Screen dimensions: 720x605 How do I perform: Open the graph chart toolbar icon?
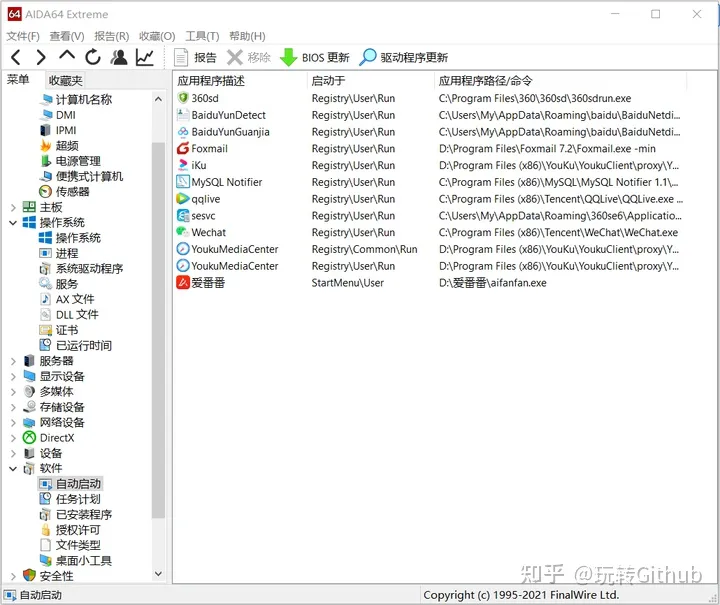click(145, 57)
